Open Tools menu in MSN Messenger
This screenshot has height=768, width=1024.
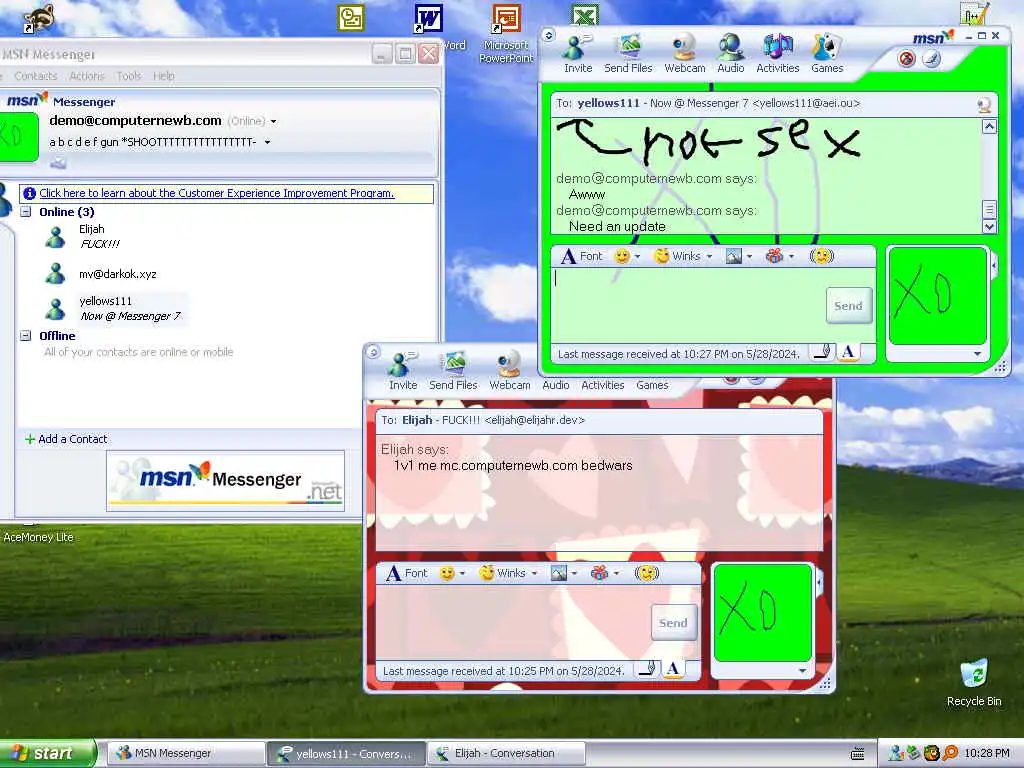pos(129,76)
